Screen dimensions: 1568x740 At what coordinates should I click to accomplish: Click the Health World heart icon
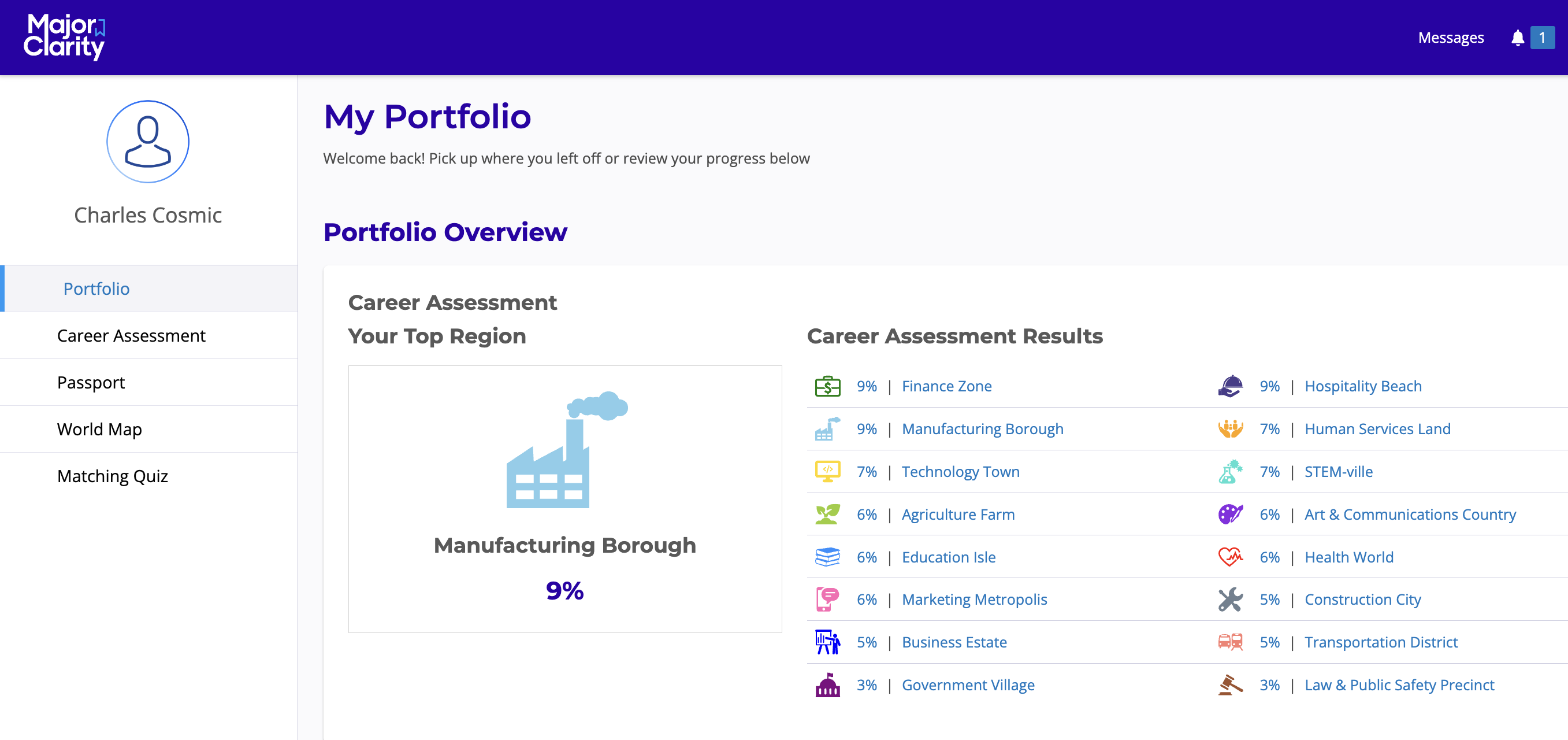click(x=1230, y=557)
